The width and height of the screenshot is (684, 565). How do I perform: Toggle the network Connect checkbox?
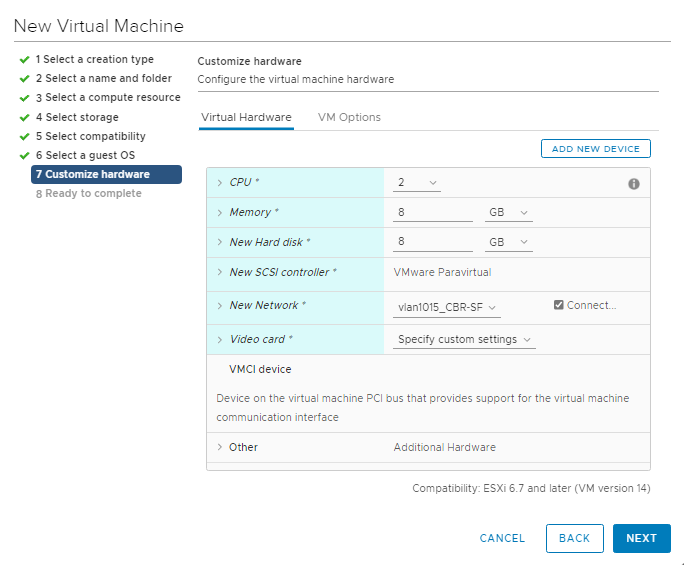pos(559,306)
